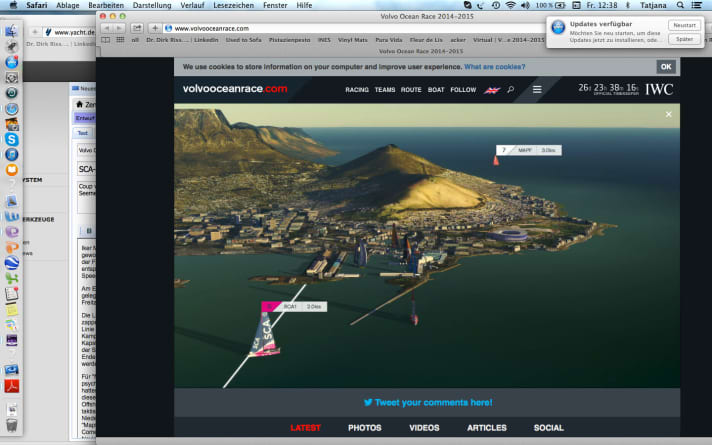Follow the 'What are cookies?' link
Screen dimensions: 712x445
coord(494,67)
